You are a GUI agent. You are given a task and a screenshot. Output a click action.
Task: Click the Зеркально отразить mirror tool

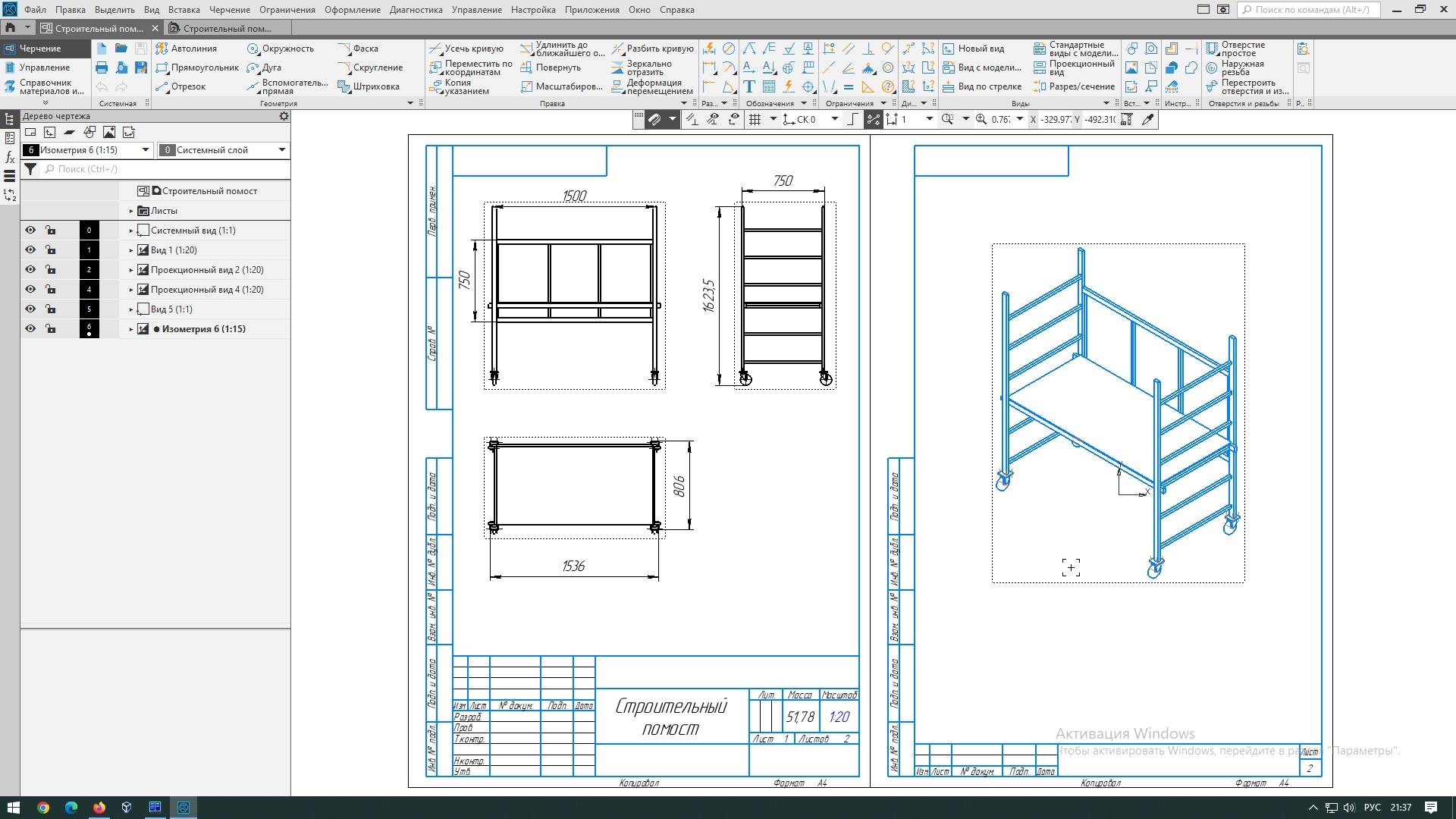pos(642,67)
